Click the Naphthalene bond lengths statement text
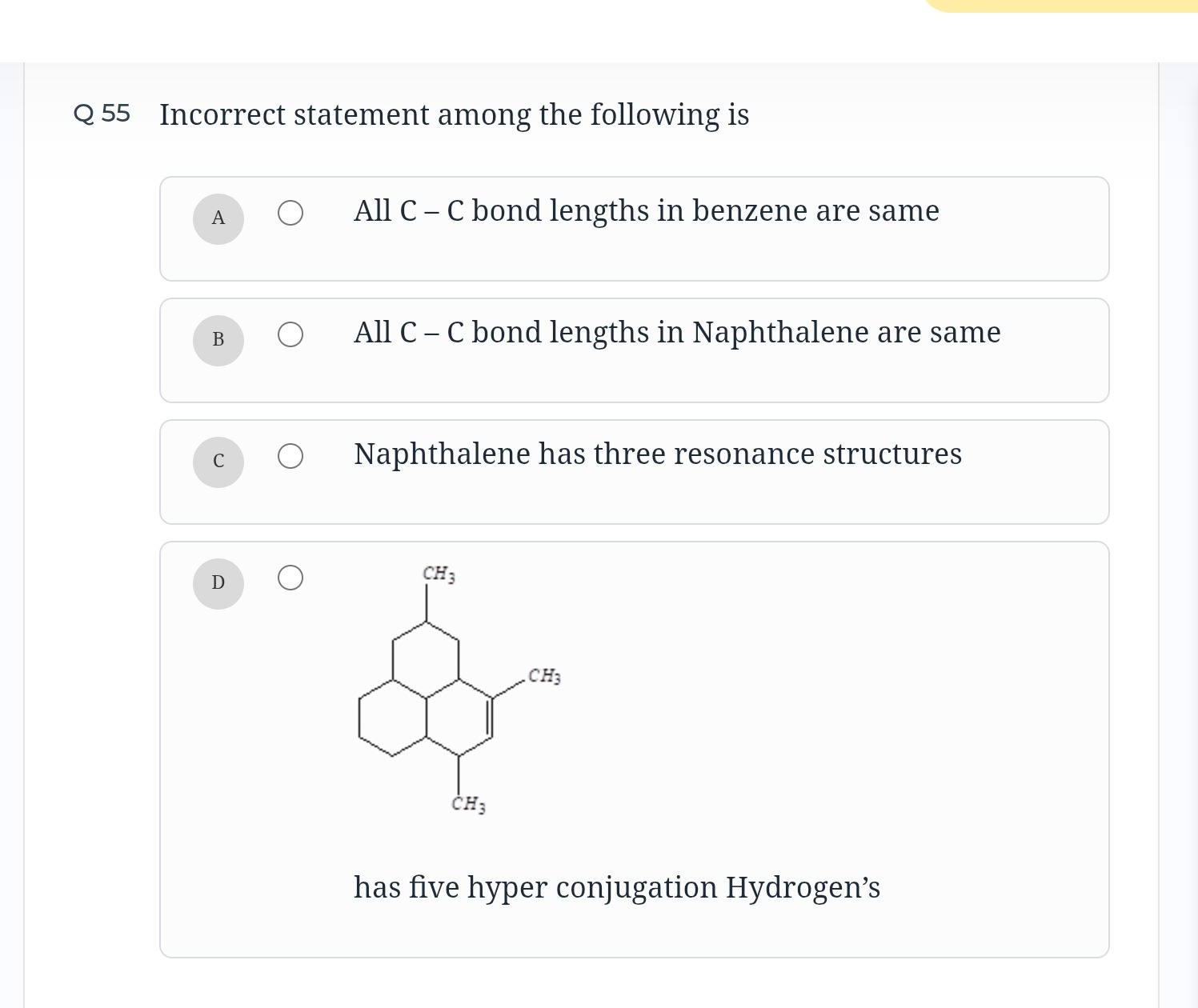The image size is (1198, 1008). (676, 333)
